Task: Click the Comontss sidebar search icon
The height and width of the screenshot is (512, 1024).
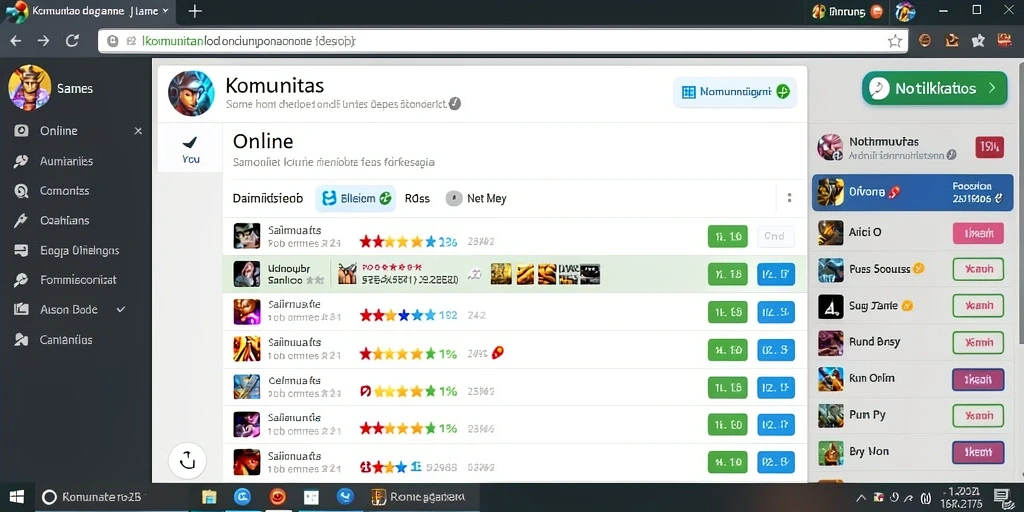Action: pos(21,191)
